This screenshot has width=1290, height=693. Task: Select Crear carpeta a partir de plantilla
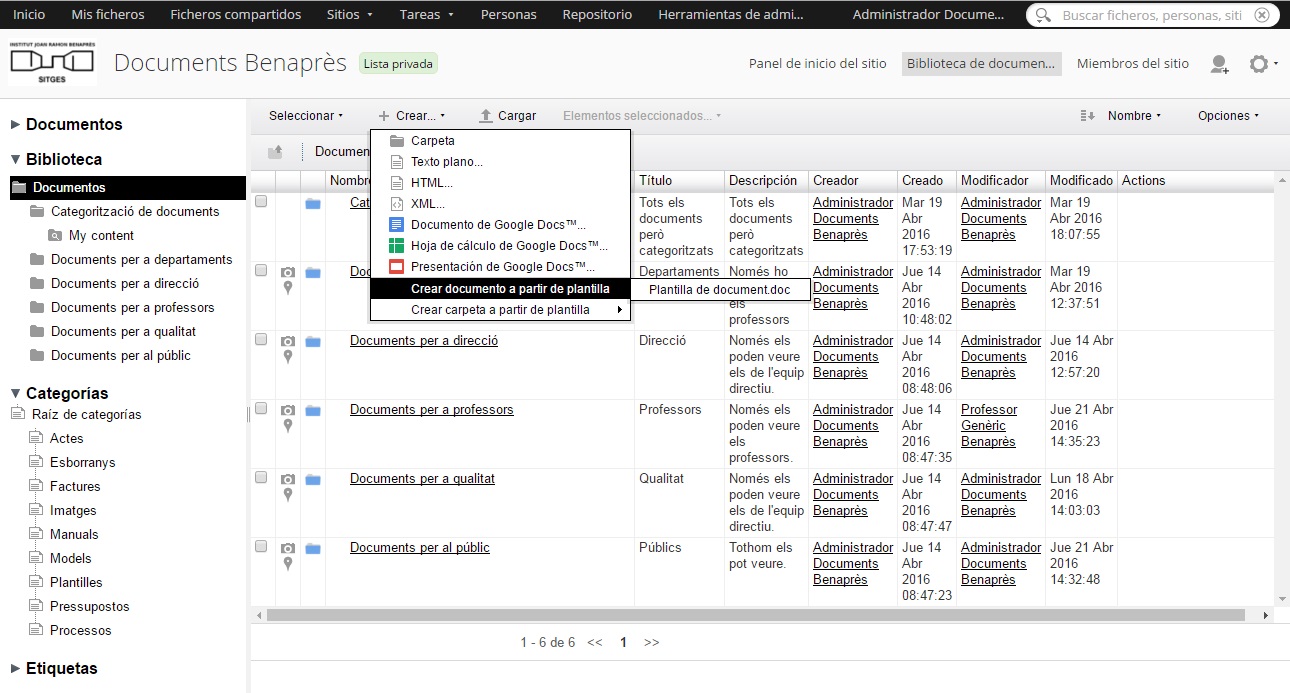click(x=500, y=310)
